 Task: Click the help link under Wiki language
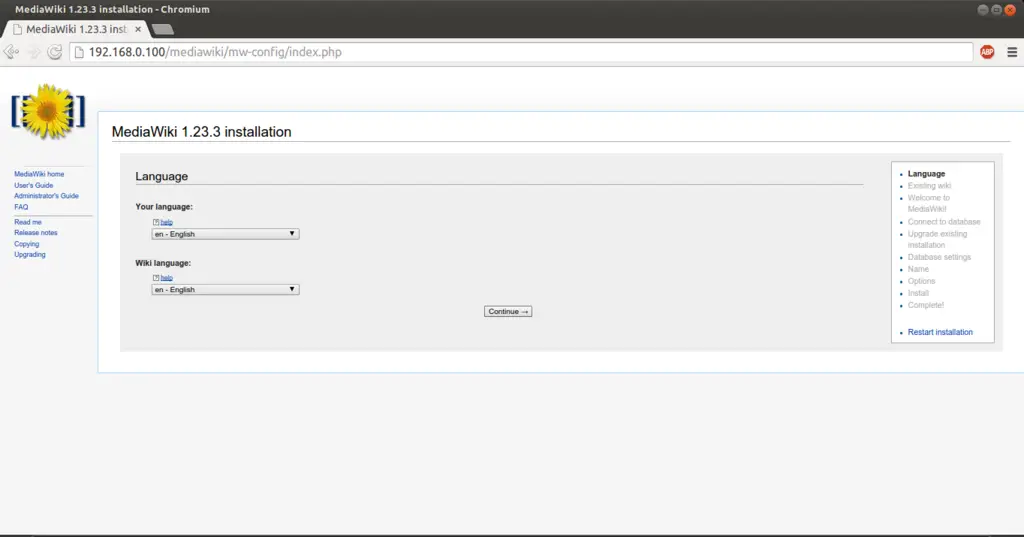[x=167, y=278]
